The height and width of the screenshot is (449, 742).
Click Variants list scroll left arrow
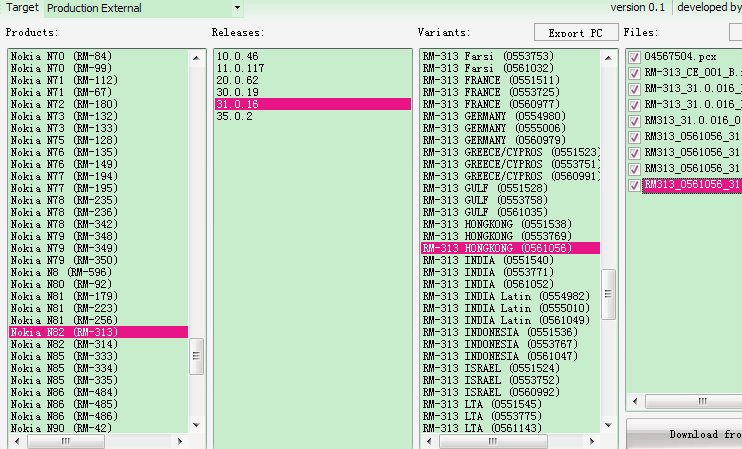(x=429, y=441)
